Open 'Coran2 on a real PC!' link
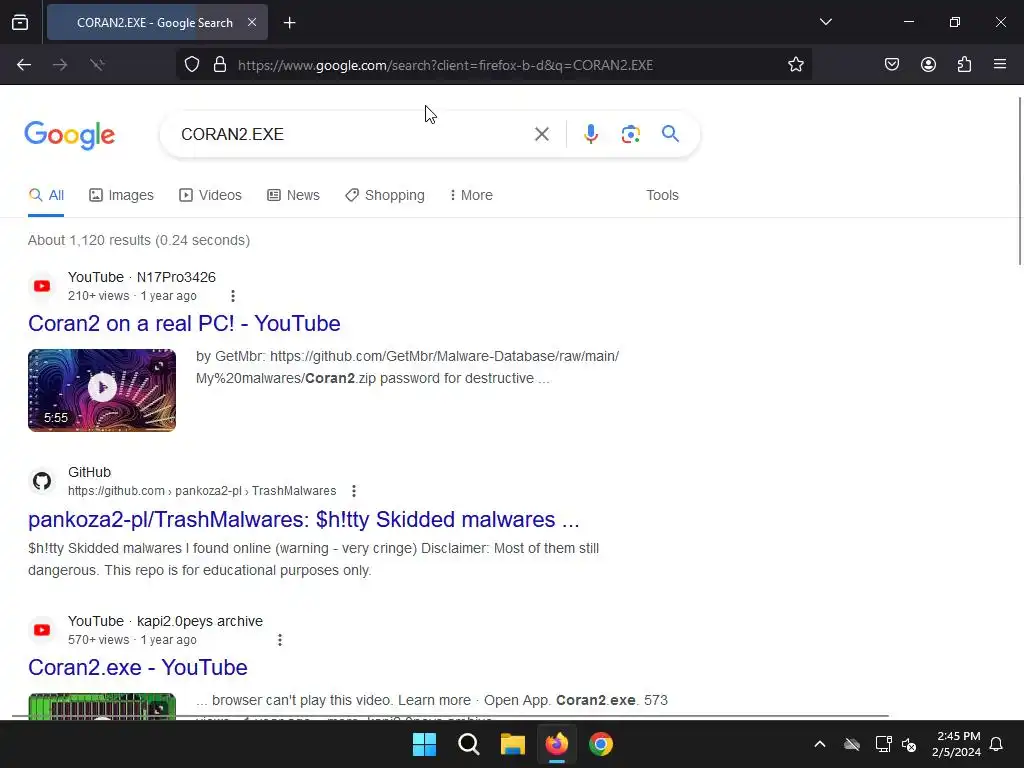 point(184,323)
